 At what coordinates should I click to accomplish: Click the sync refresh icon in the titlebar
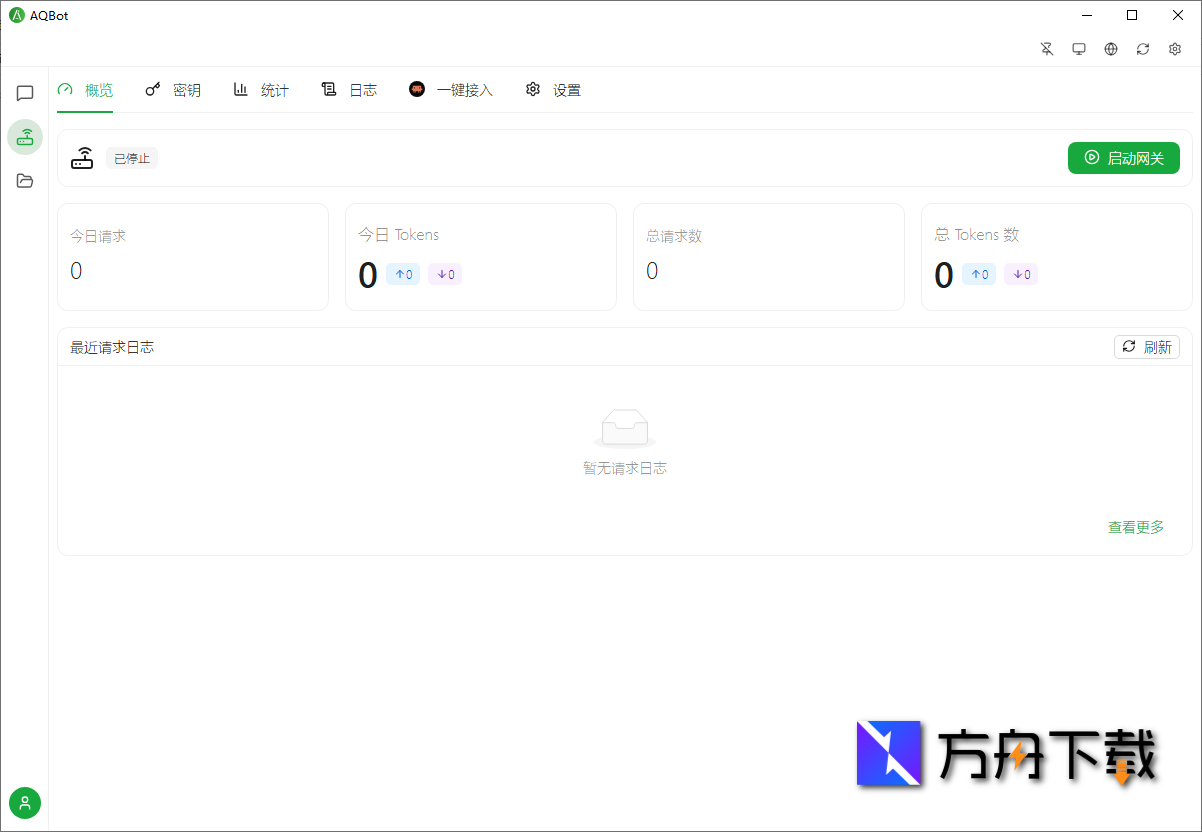[x=1143, y=48]
